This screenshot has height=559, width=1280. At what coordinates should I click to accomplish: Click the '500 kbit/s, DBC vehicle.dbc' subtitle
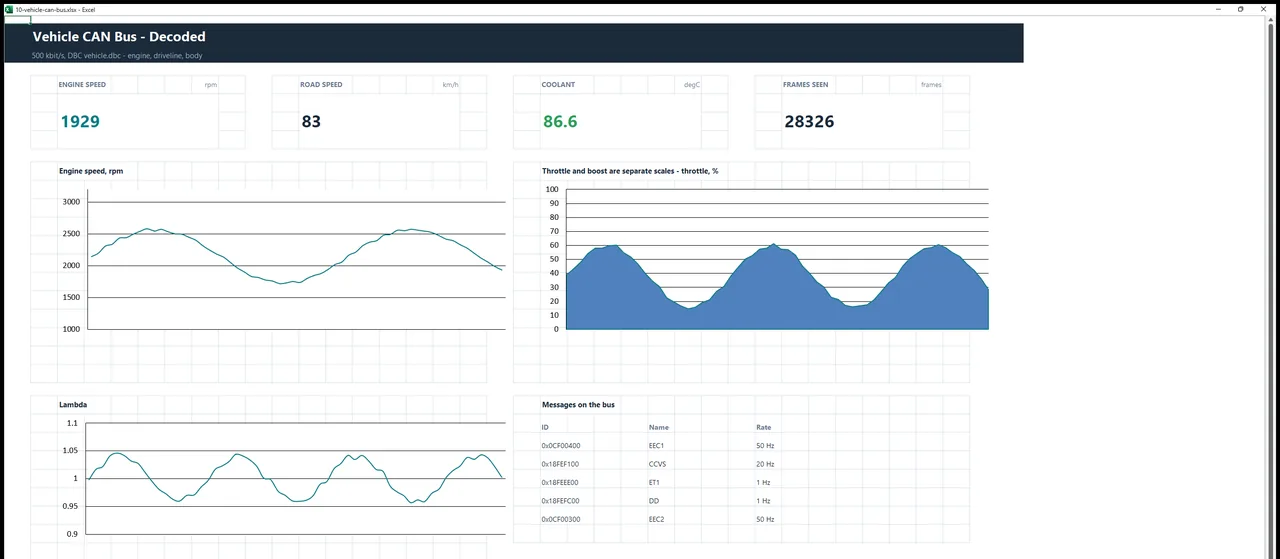coord(117,56)
